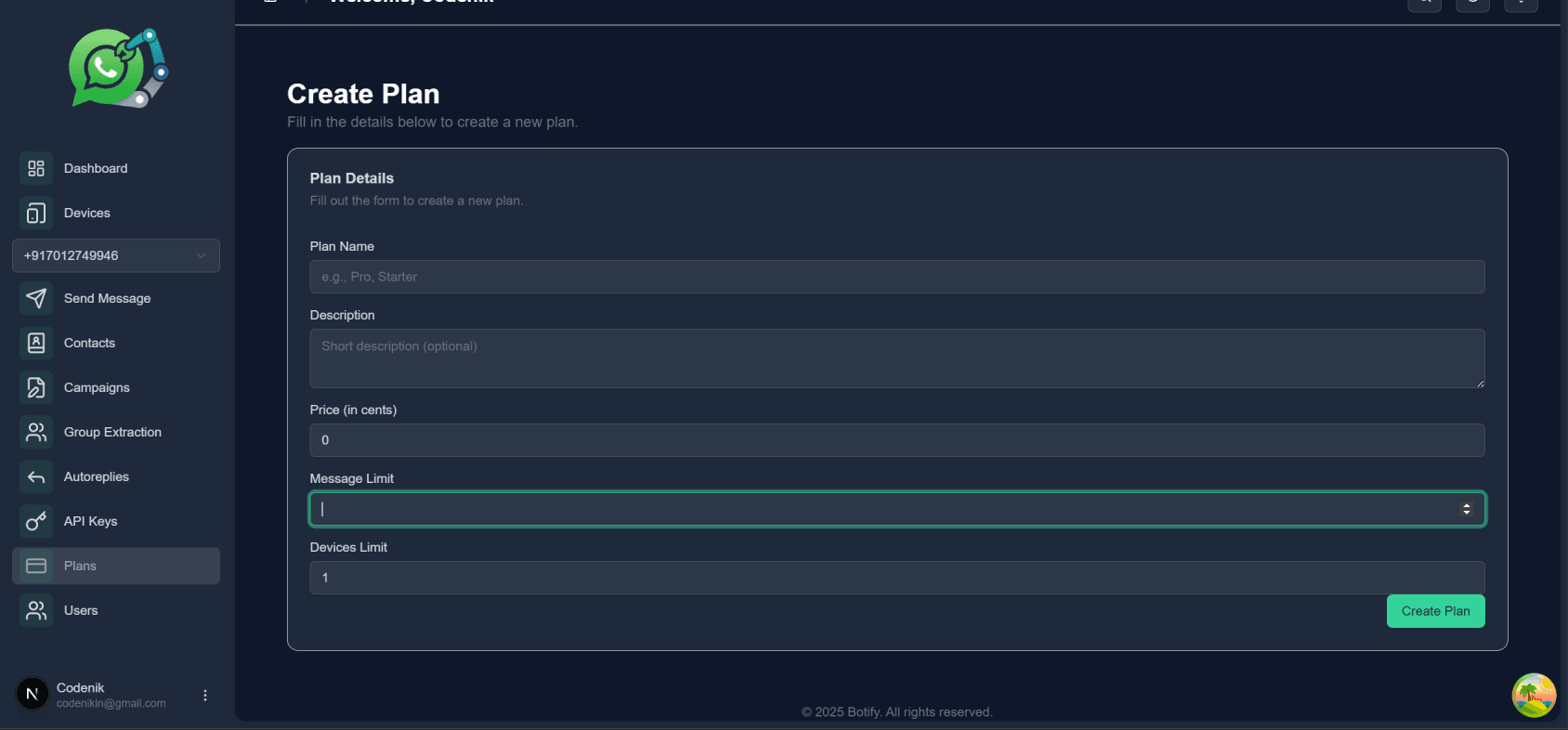Click the Create Plan page heading
1568x730 pixels.
click(363, 94)
